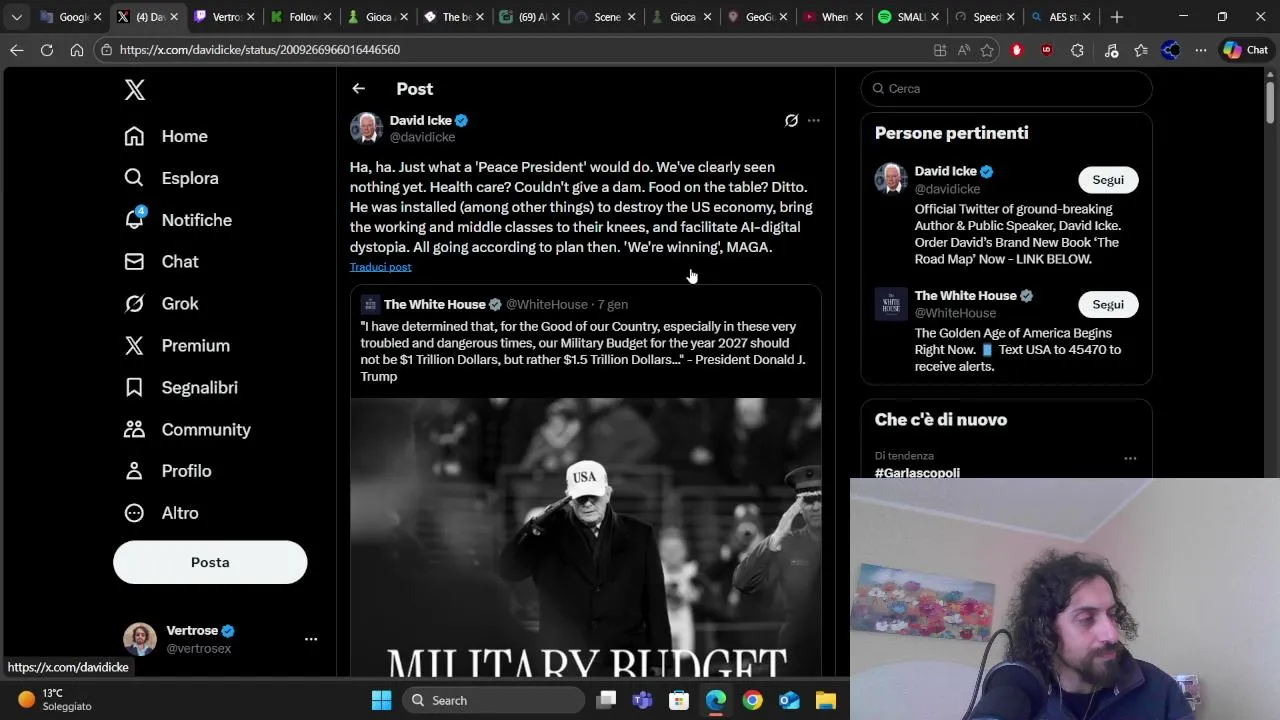Open Edge settings and more menu
The height and width of the screenshot is (720, 1280).
click(x=1201, y=50)
